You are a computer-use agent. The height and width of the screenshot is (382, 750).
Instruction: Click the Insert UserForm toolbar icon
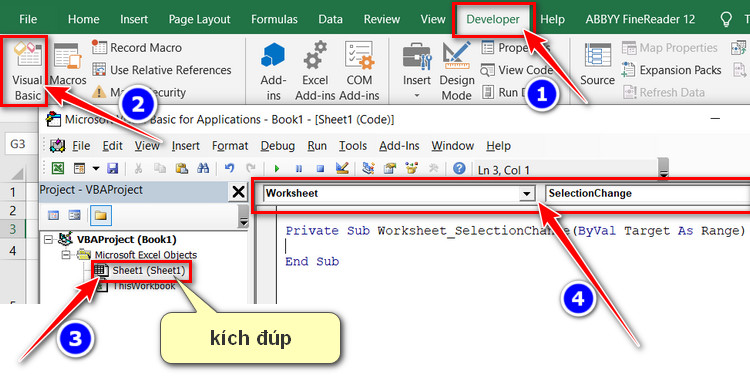click(79, 168)
